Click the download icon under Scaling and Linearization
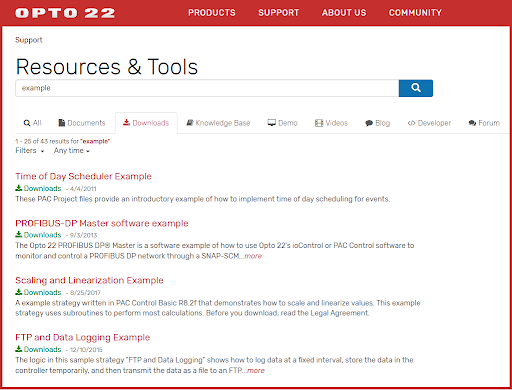This screenshot has height=390, width=512. pyautogui.click(x=19, y=292)
